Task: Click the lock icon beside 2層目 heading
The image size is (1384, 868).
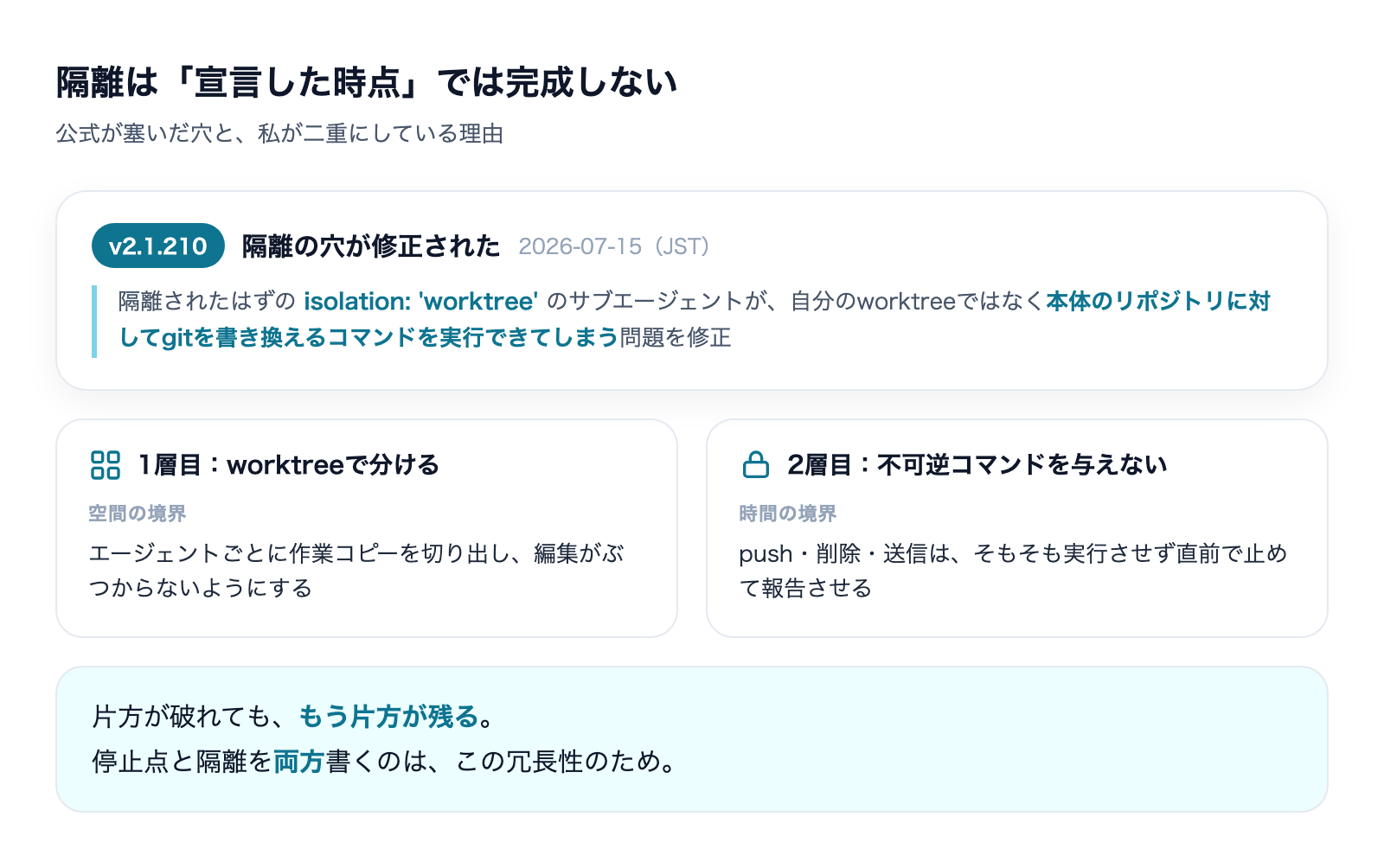Action: [x=756, y=465]
